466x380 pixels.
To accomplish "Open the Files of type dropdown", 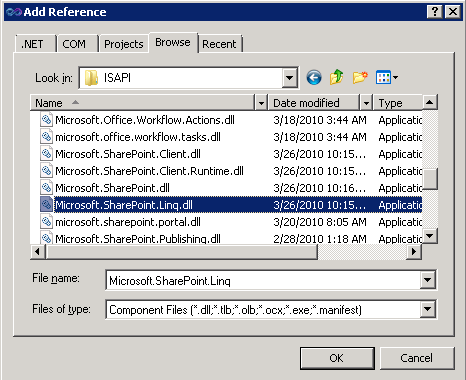I will (428, 310).
